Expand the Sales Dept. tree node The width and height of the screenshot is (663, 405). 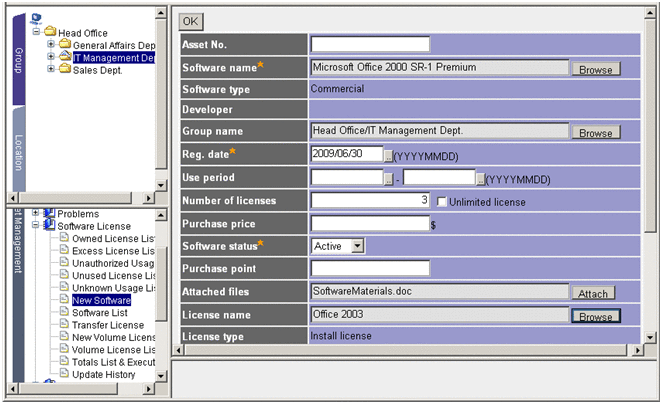coord(51,70)
